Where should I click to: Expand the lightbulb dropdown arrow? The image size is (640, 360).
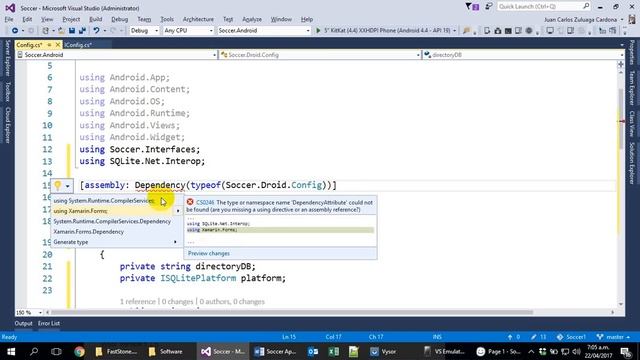67,186
